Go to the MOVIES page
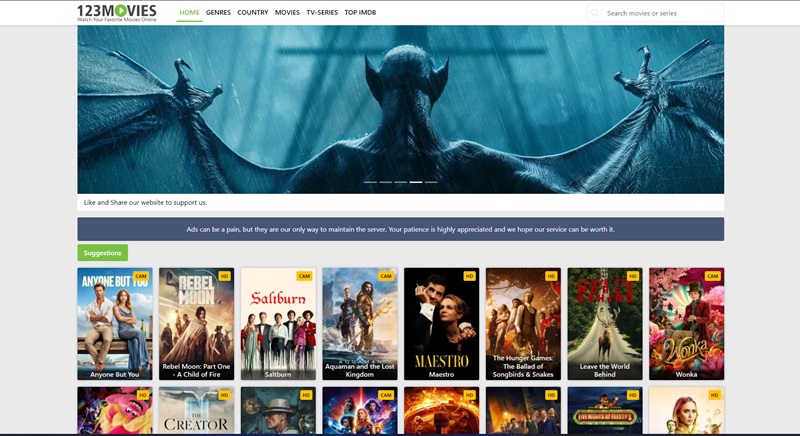 point(287,12)
